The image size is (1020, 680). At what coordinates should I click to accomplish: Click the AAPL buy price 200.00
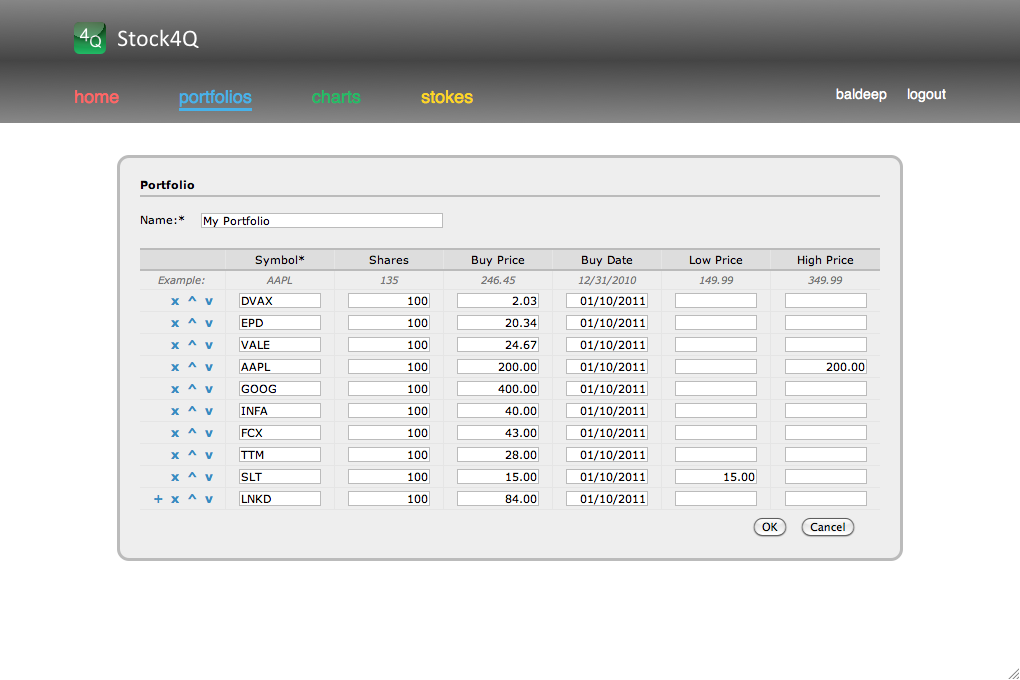[x=498, y=367]
